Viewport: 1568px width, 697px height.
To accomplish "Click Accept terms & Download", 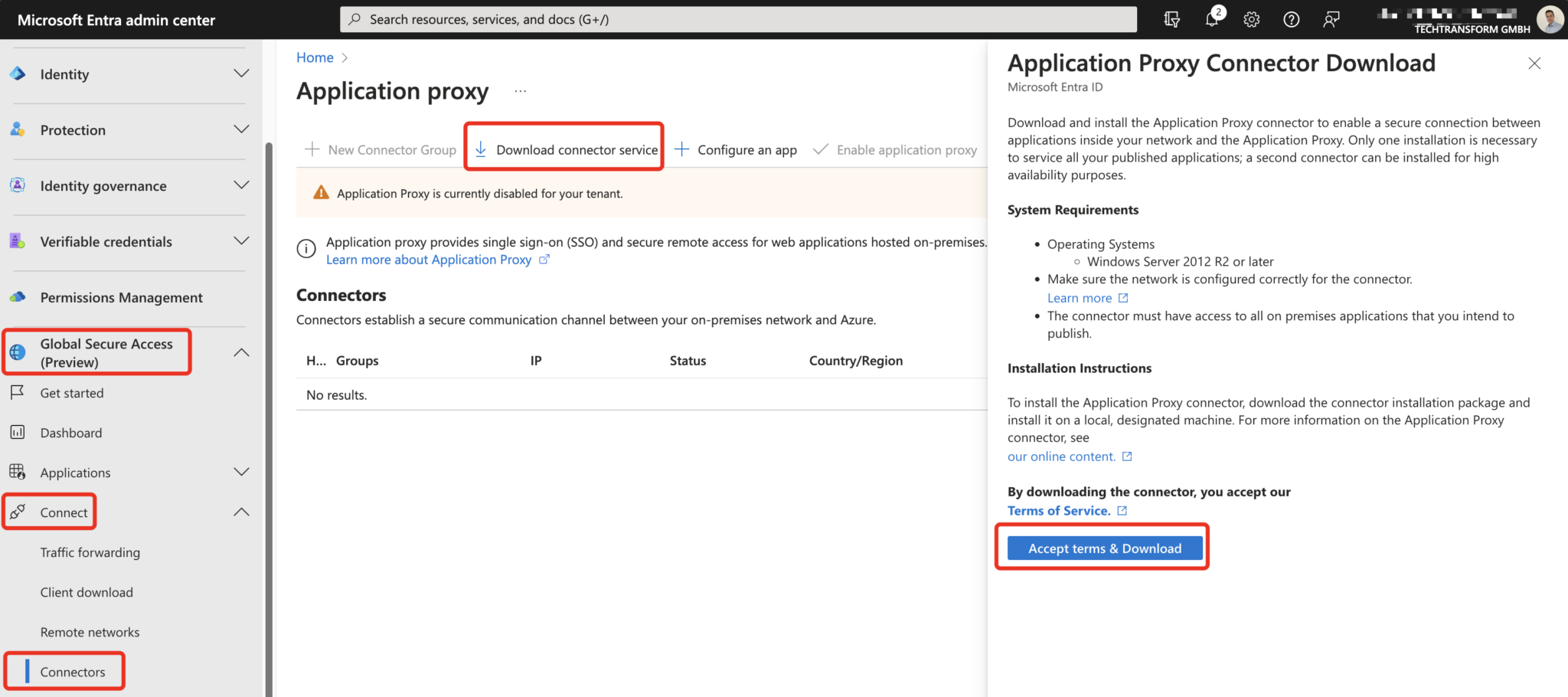I will [x=1104, y=548].
